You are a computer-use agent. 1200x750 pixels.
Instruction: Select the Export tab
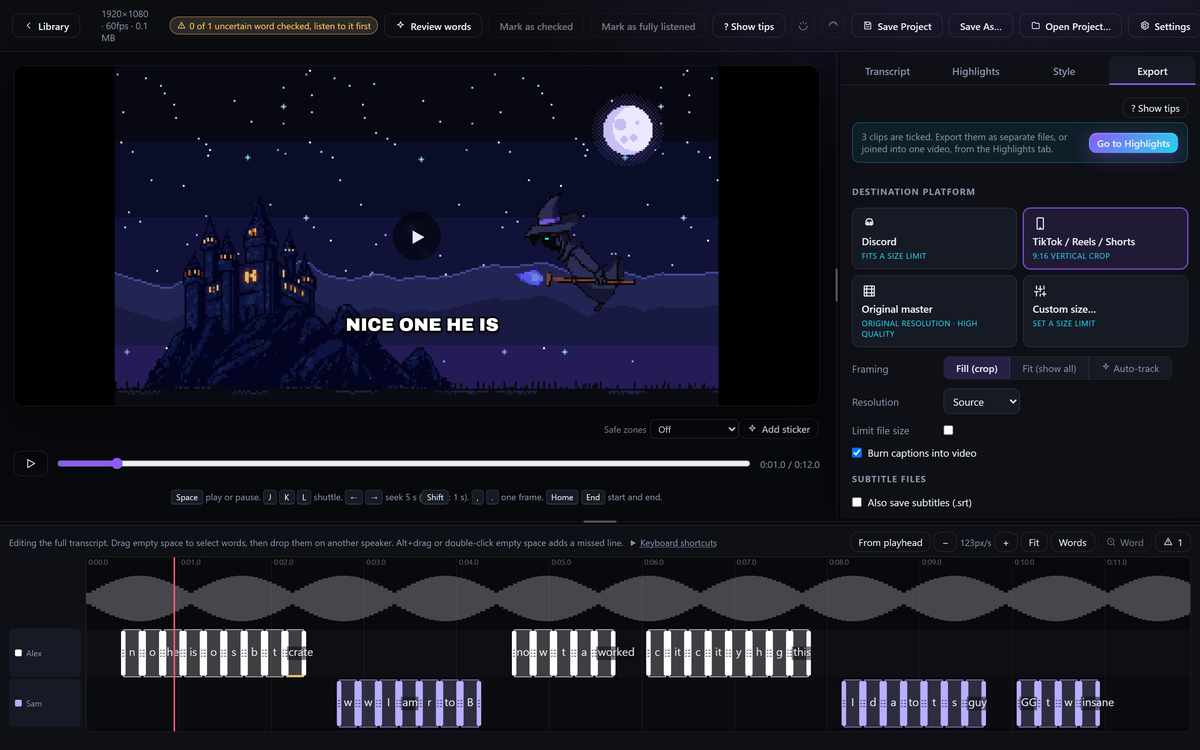[x=1152, y=71]
